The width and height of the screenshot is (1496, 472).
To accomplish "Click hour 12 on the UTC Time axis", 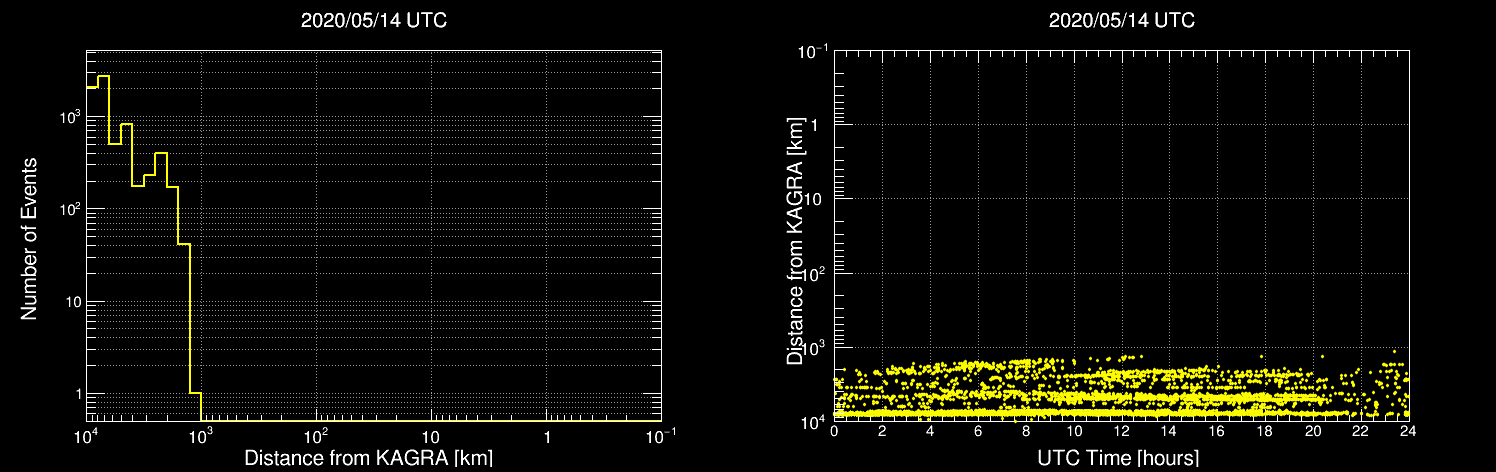I will [x=1122, y=433].
